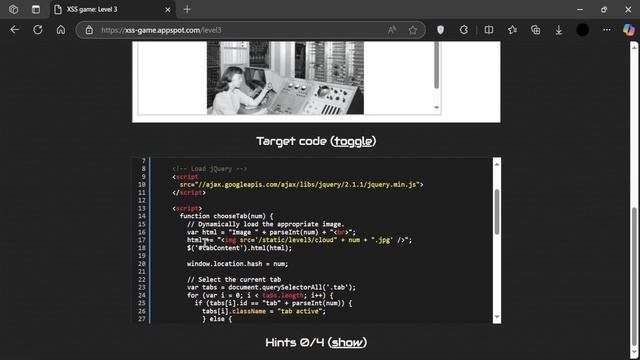Go to the home page
This screenshot has height=360, width=640.
tap(61, 30)
